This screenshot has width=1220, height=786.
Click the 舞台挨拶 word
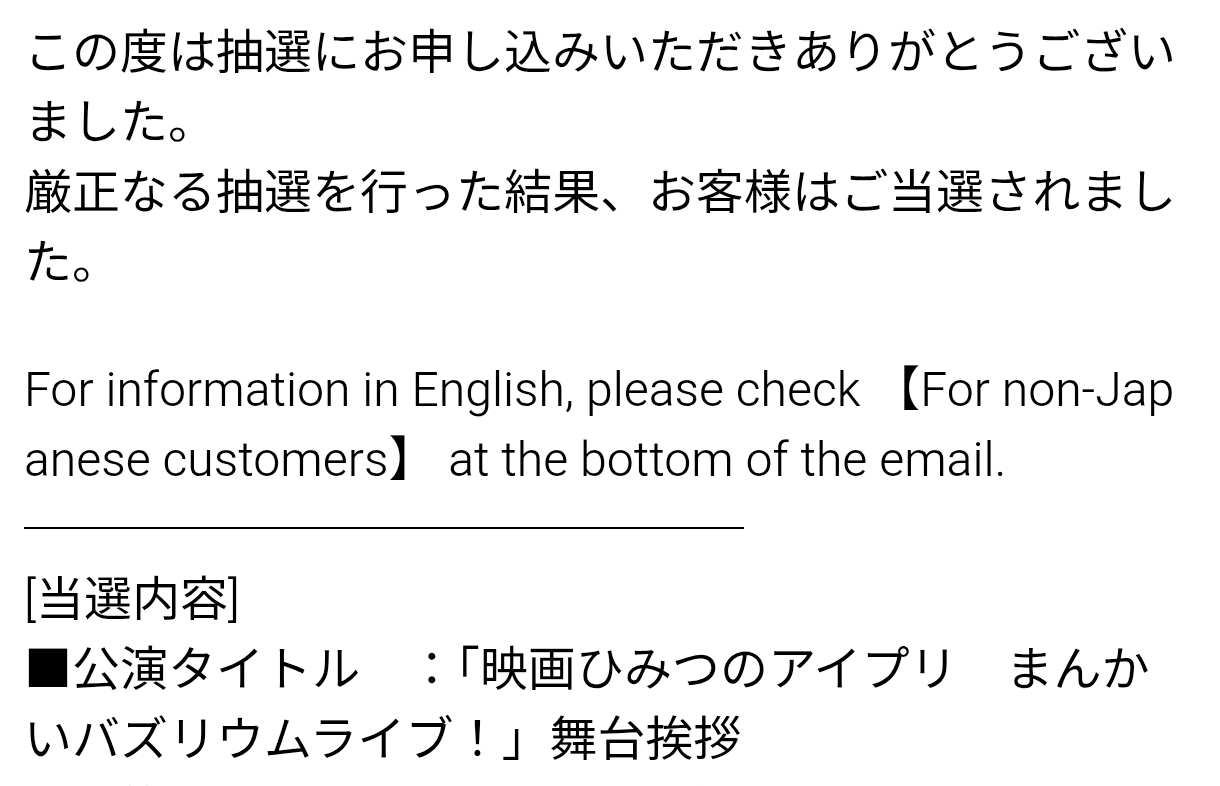coord(645,740)
